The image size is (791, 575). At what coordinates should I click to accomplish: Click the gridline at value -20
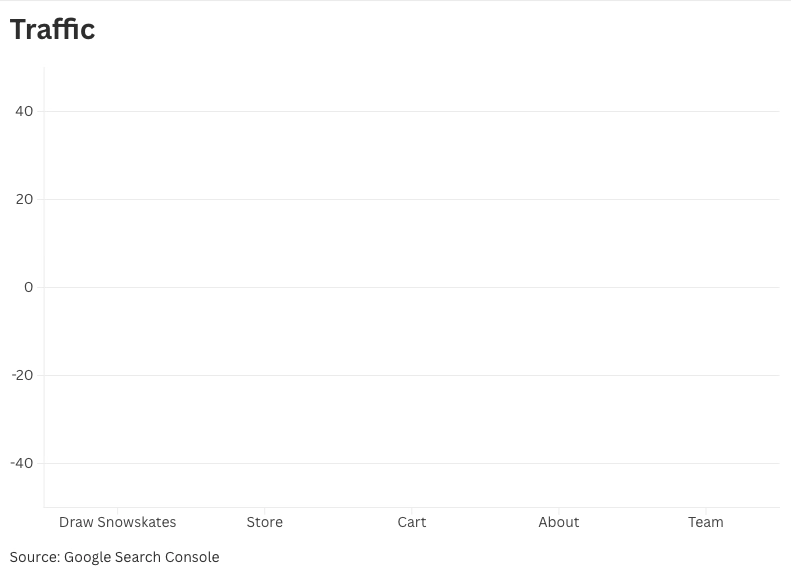[x=412, y=375]
